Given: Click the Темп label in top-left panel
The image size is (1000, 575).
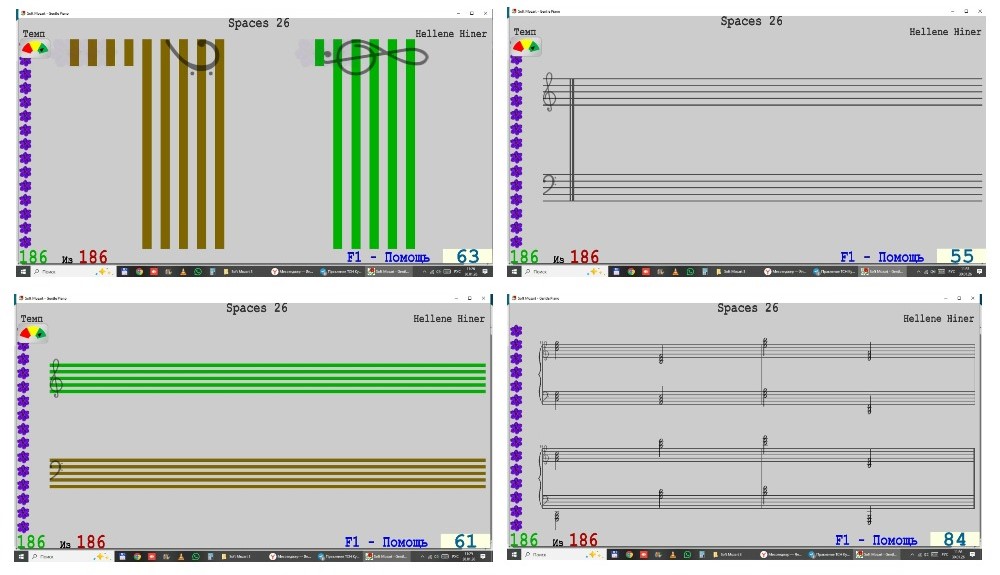Looking at the screenshot, I should (34, 34).
